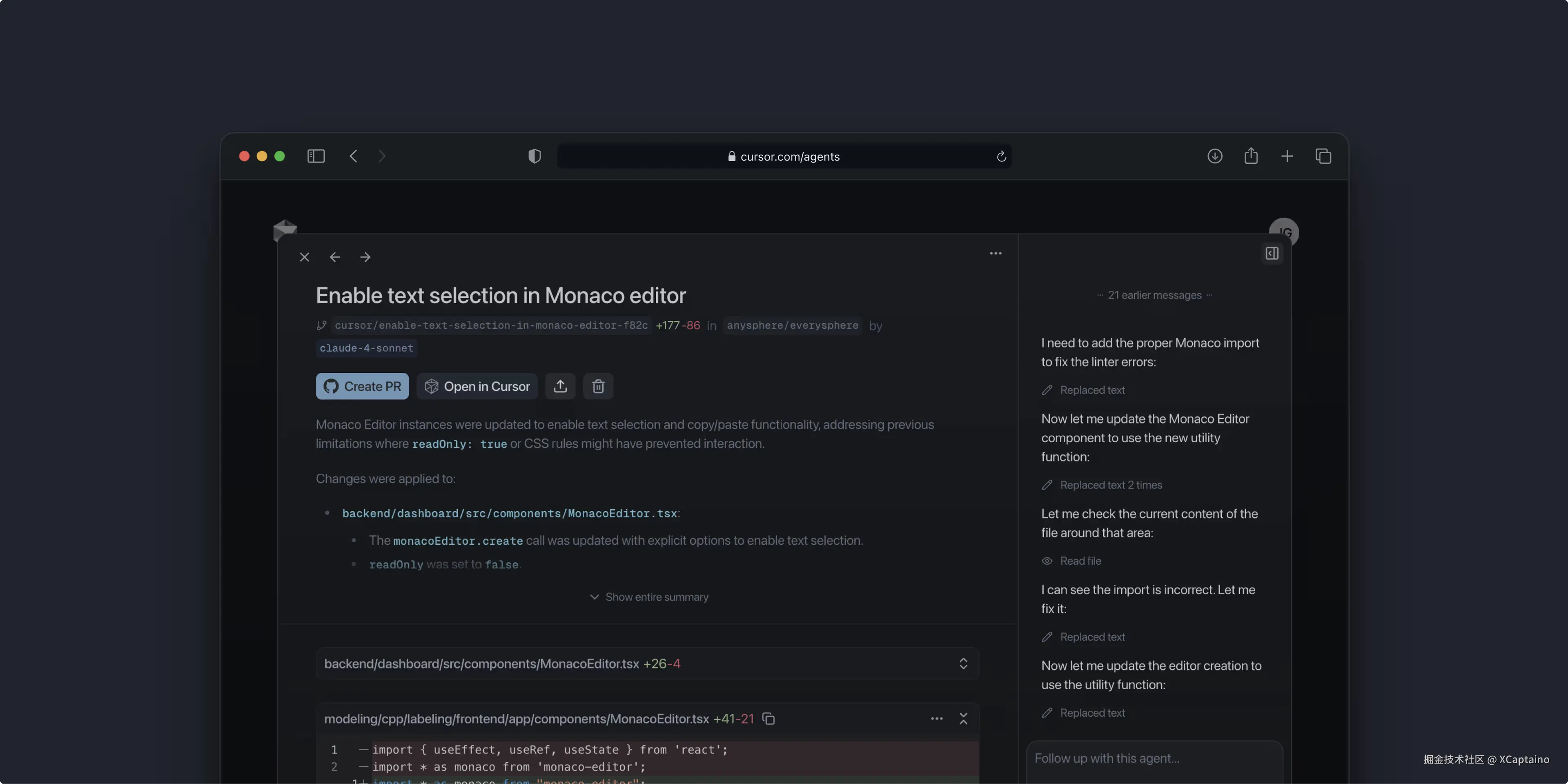
Task: Reload the page from the address bar
Action: [x=1001, y=156]
